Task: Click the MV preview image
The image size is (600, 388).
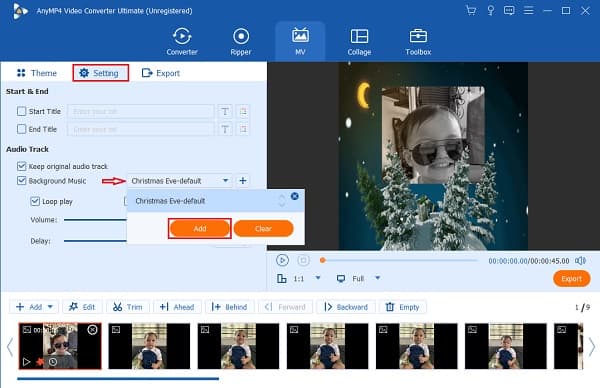Action: [433, 157]
